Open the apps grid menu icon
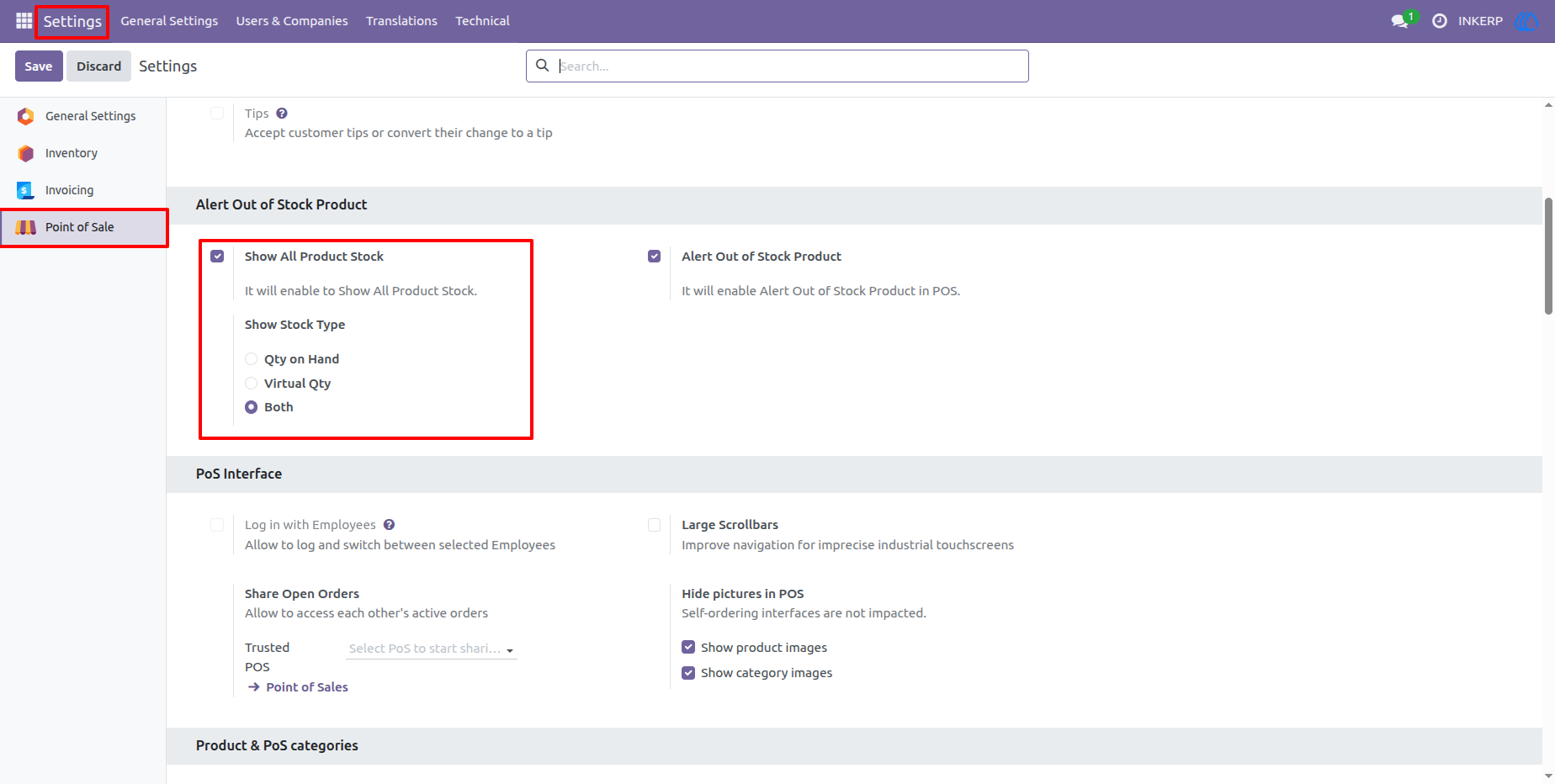The image size is (1555, 784). (x=24, y=21)
